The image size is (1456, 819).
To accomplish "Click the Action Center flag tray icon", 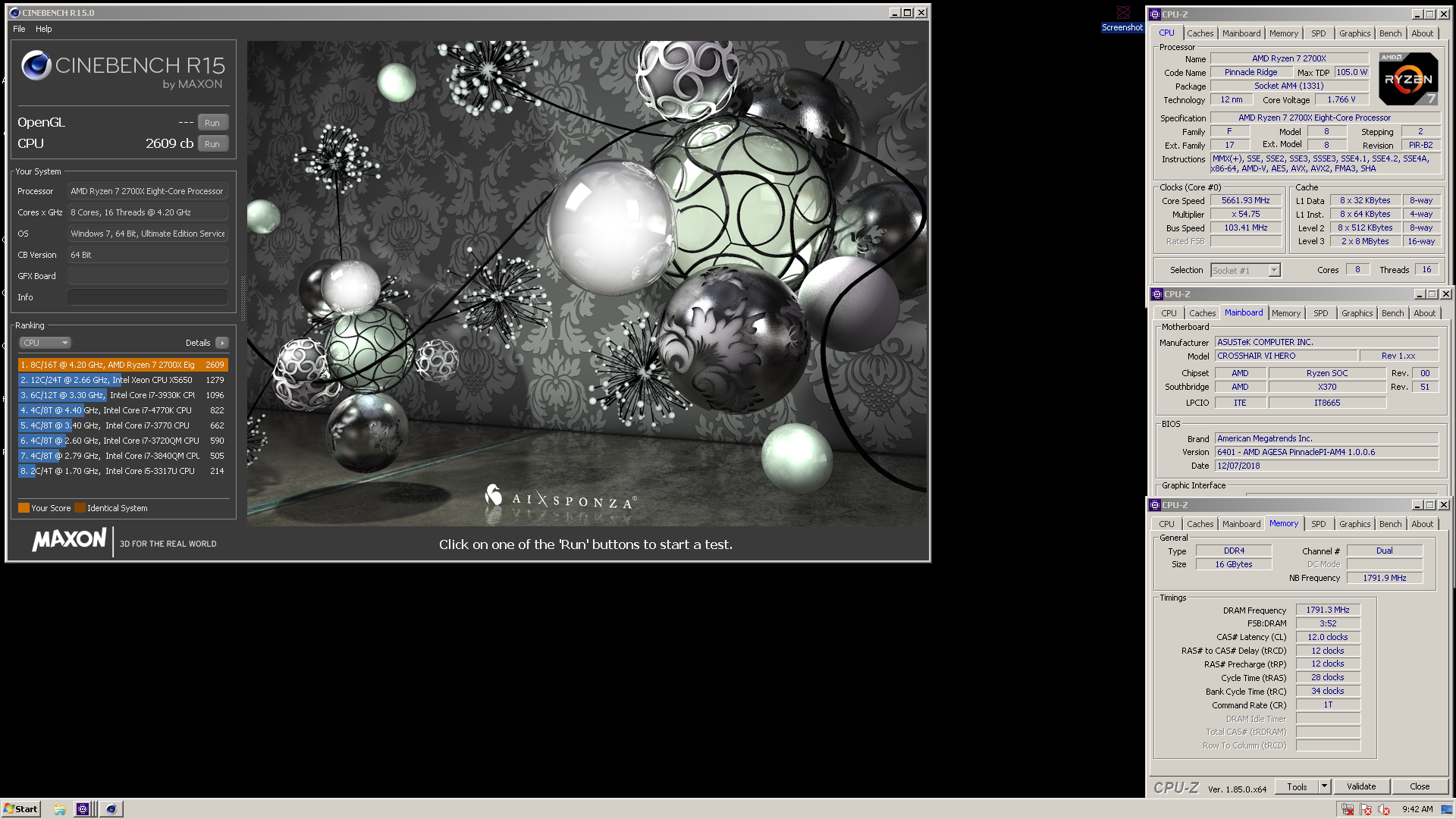I will tap(1366, 809).
